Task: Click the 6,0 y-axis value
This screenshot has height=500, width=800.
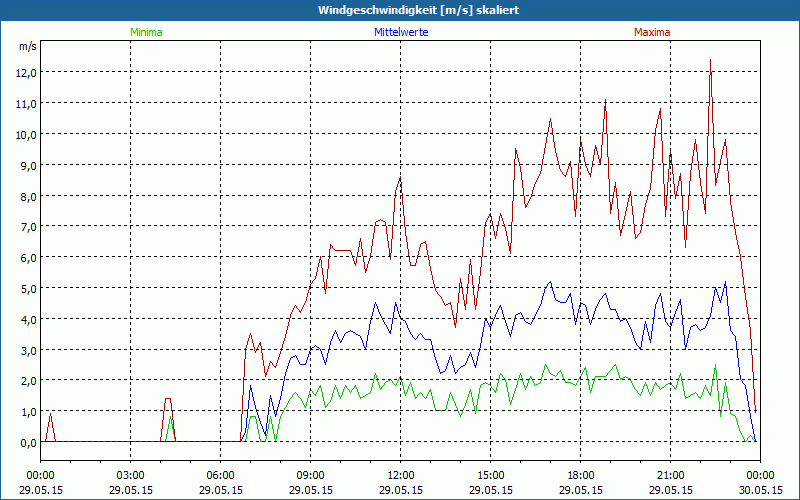Action: (x=30, y=258)
